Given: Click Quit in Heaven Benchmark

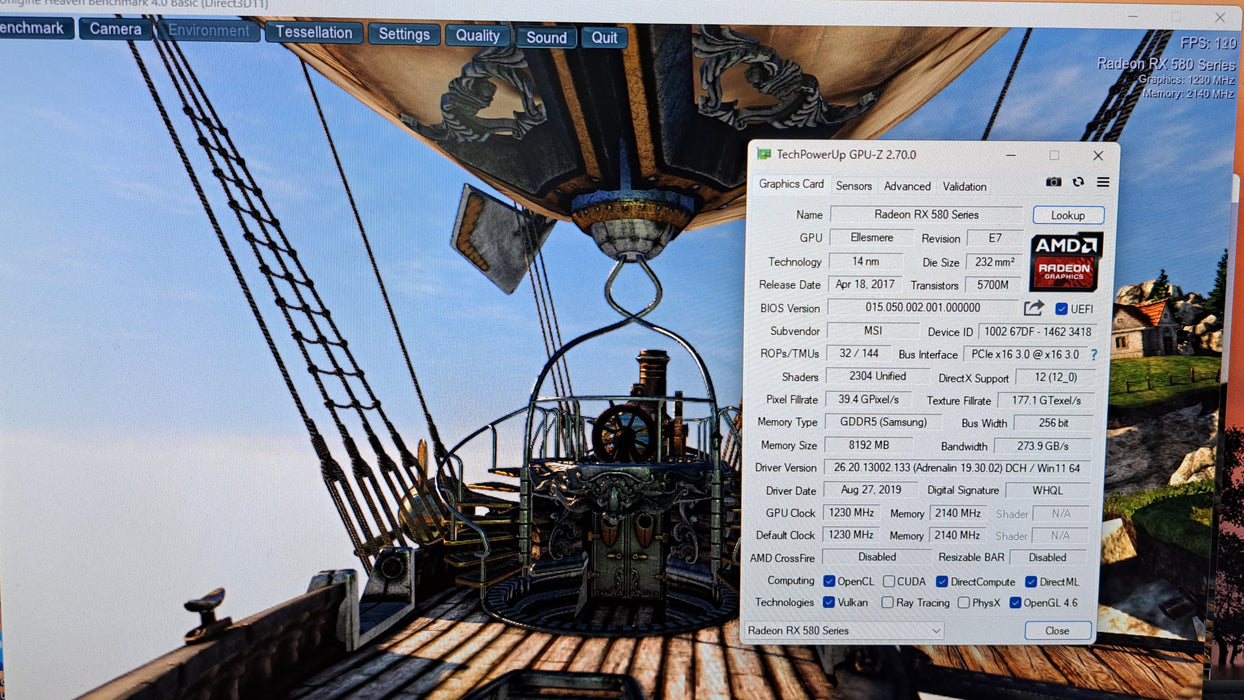Looking at the screenshot, I should click(x=604, y=38).
